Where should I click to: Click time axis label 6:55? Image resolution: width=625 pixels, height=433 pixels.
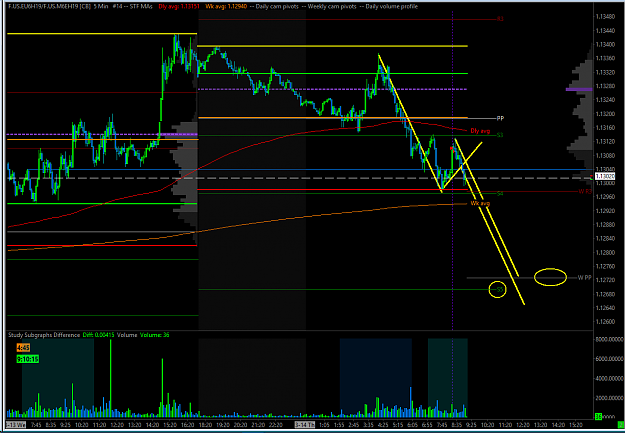click(x=427, y=425)
